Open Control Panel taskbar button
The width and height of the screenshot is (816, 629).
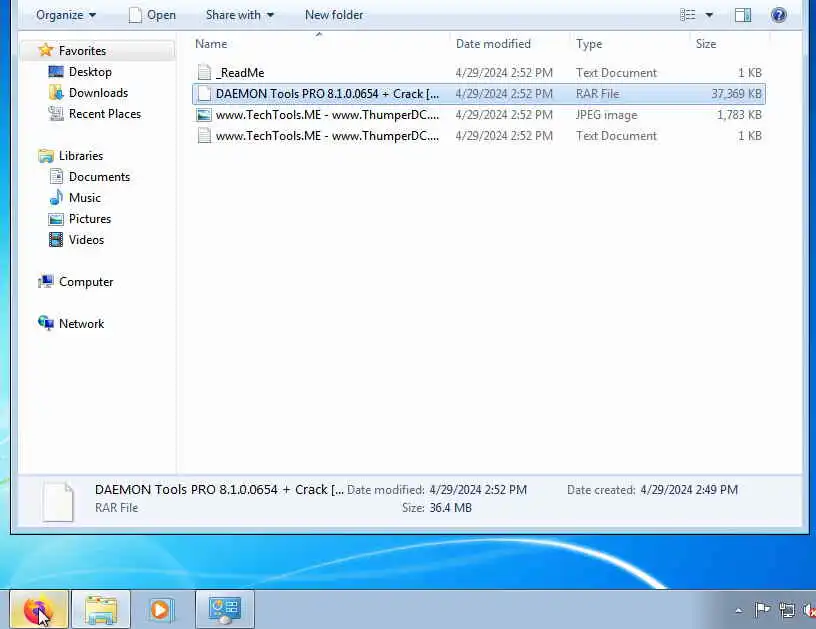[x=224, y=610]
